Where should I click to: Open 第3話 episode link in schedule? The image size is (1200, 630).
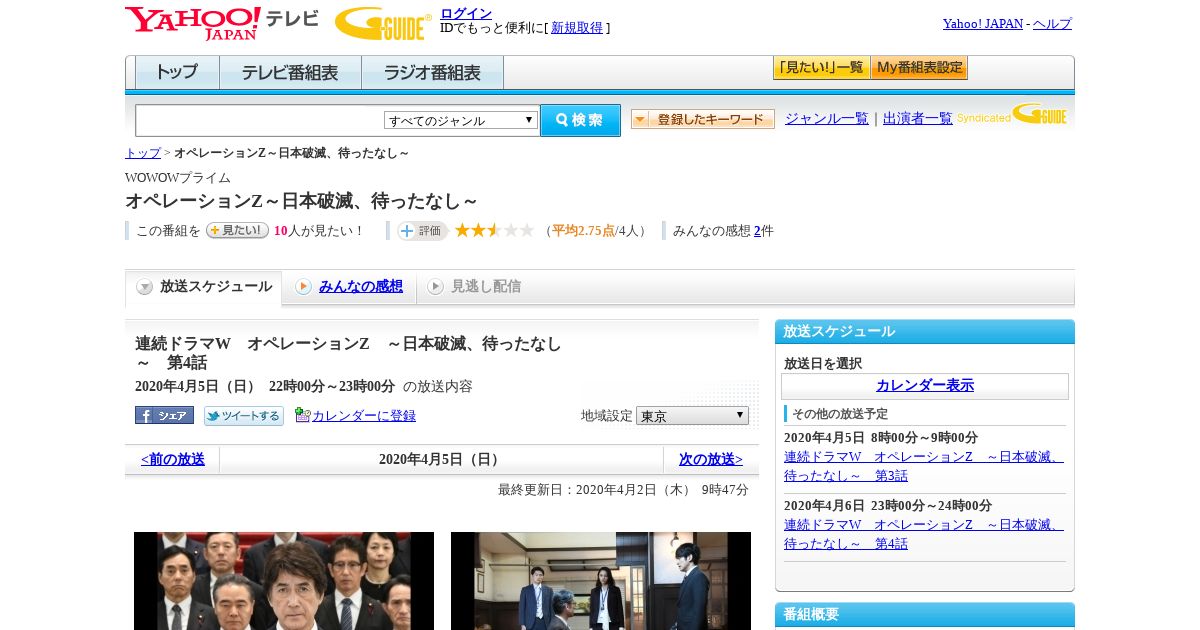(925, 466)
